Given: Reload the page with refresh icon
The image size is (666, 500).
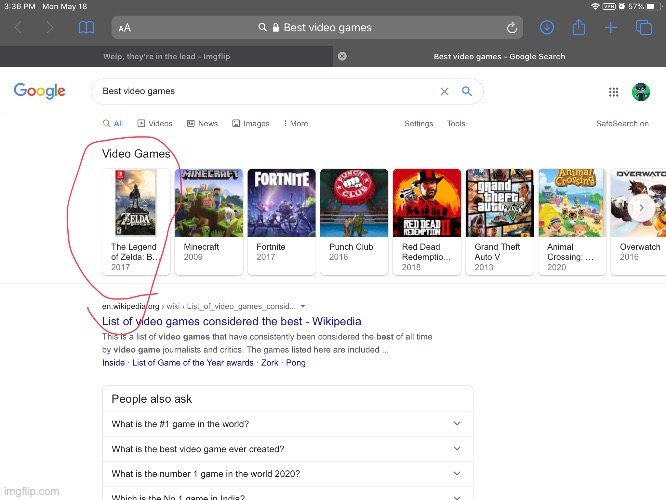Looking at the screenshot, I should pos(512,28).
